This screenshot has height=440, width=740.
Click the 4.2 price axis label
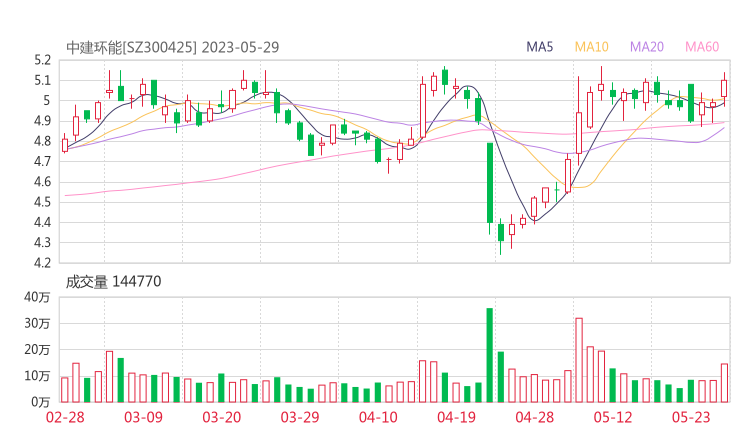coord(42,262)
